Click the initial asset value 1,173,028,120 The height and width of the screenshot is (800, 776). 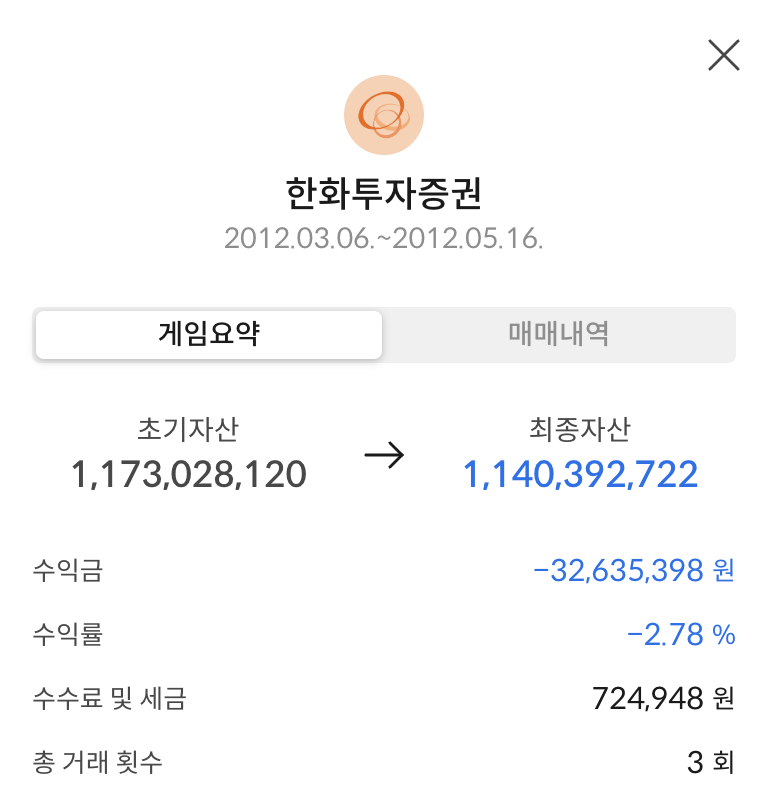(188, 474)
